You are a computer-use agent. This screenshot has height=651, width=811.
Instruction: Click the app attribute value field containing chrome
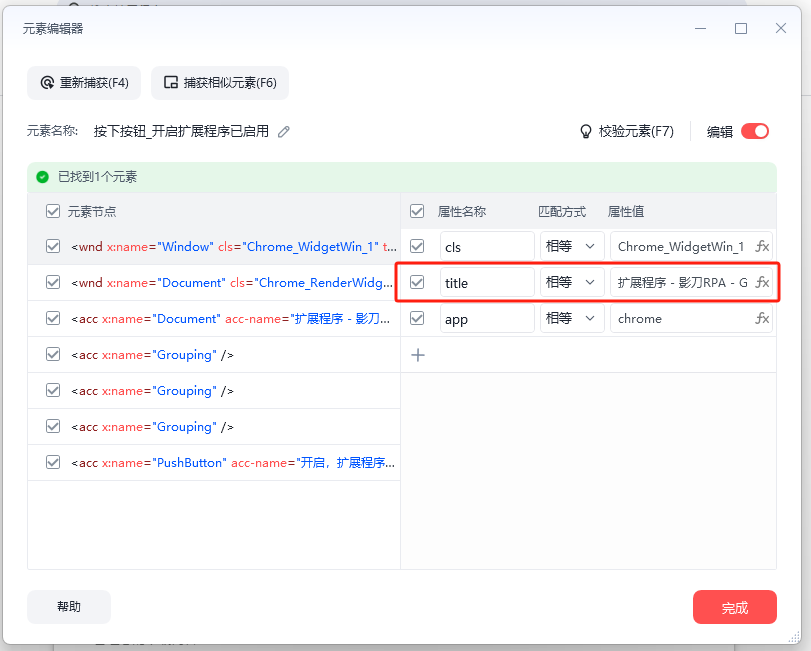pos(680,319)
